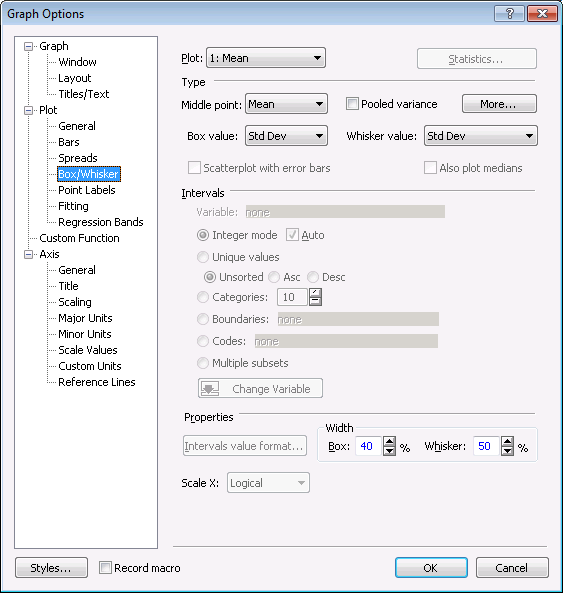Screen dimensions: 563x593
Task: Open the Major Units tree item
Action: (x=85, y=318)
